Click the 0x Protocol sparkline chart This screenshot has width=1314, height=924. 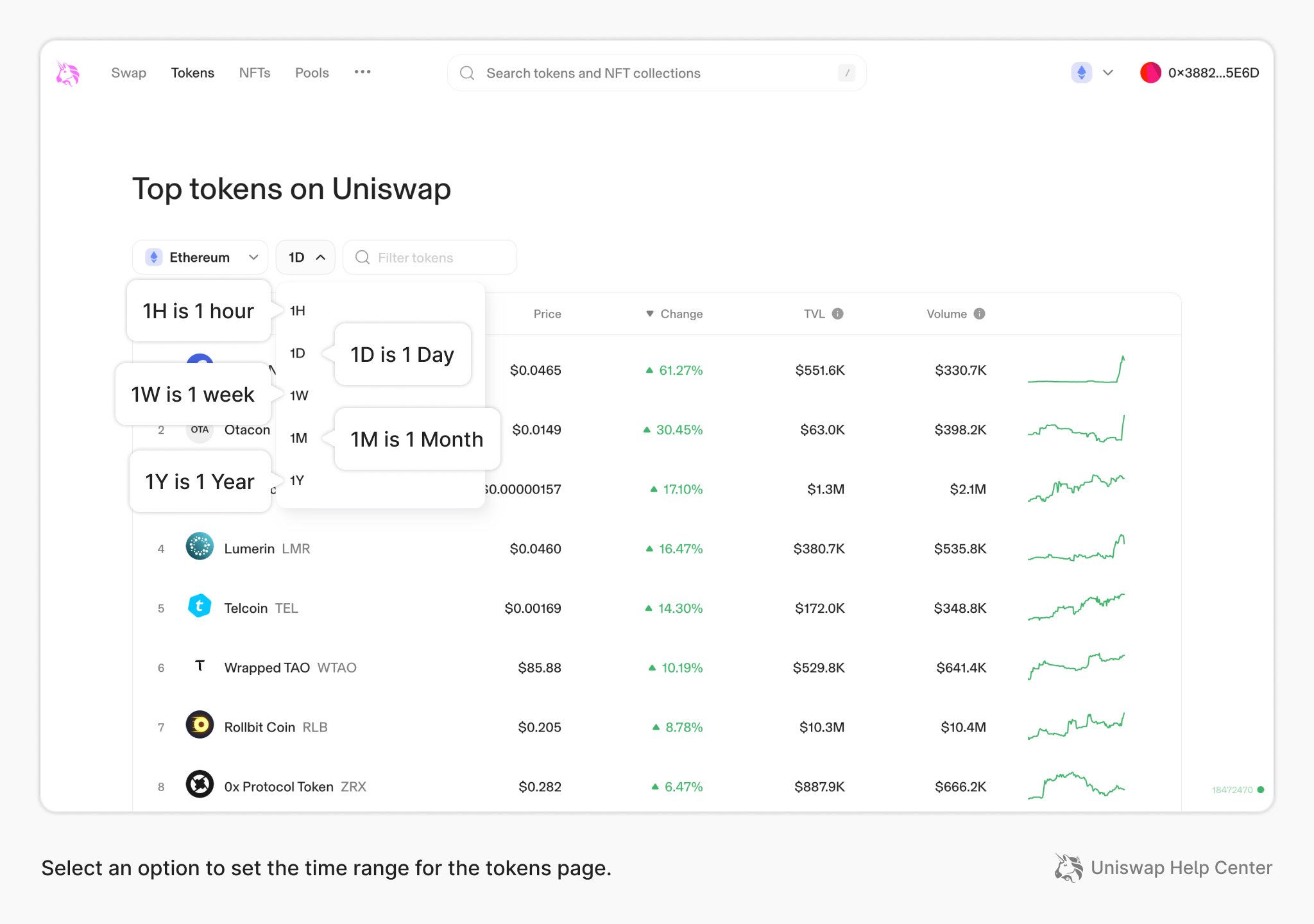coord(1076,785)
